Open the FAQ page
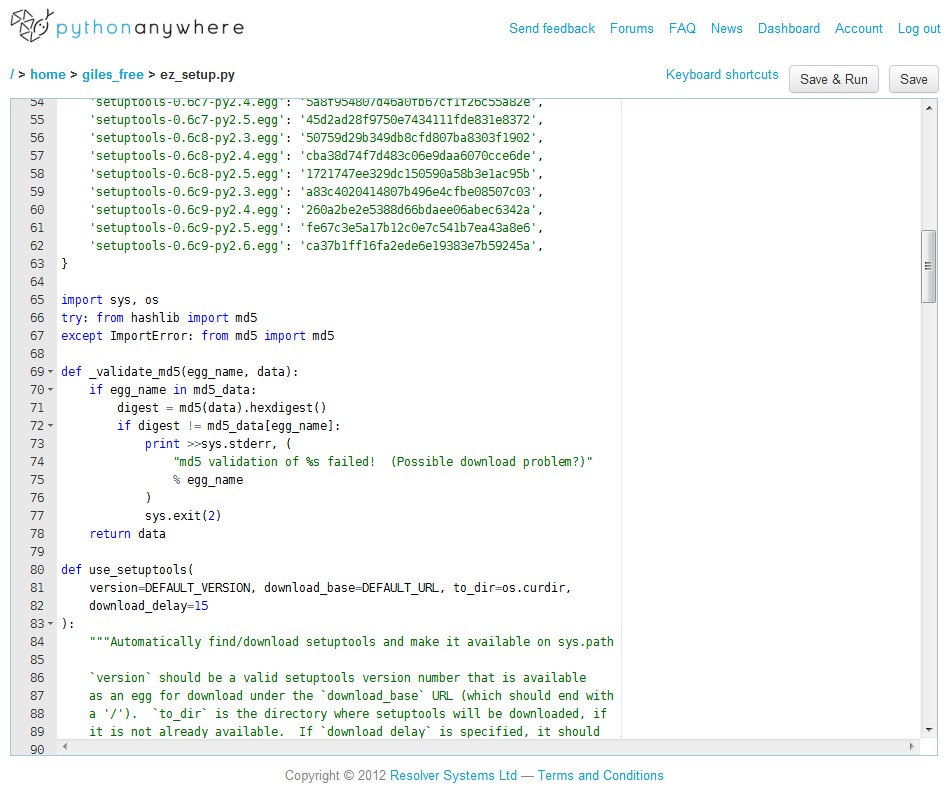The width and height of the screenshot is (949, 790). pos(682,28)
